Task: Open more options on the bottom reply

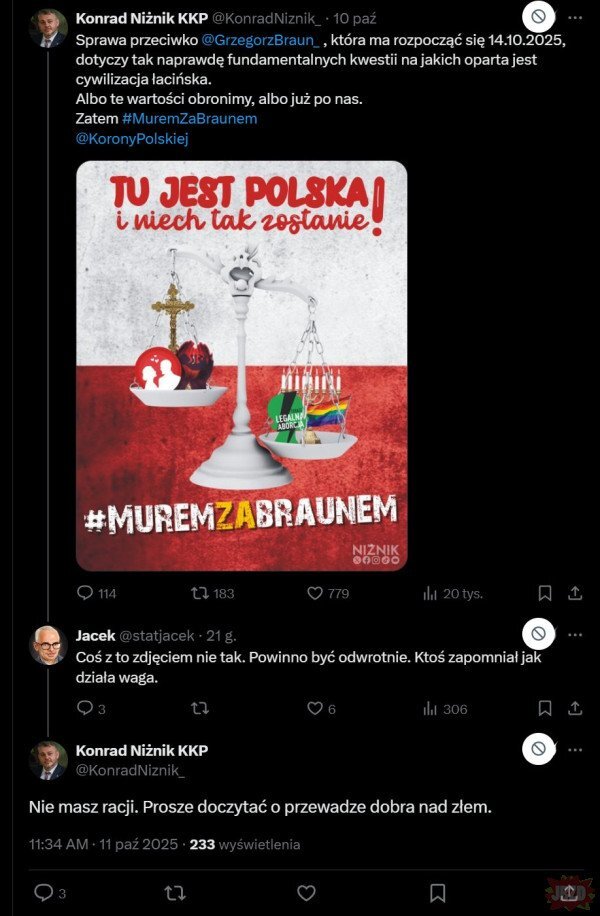Action: tap(575, 750)
